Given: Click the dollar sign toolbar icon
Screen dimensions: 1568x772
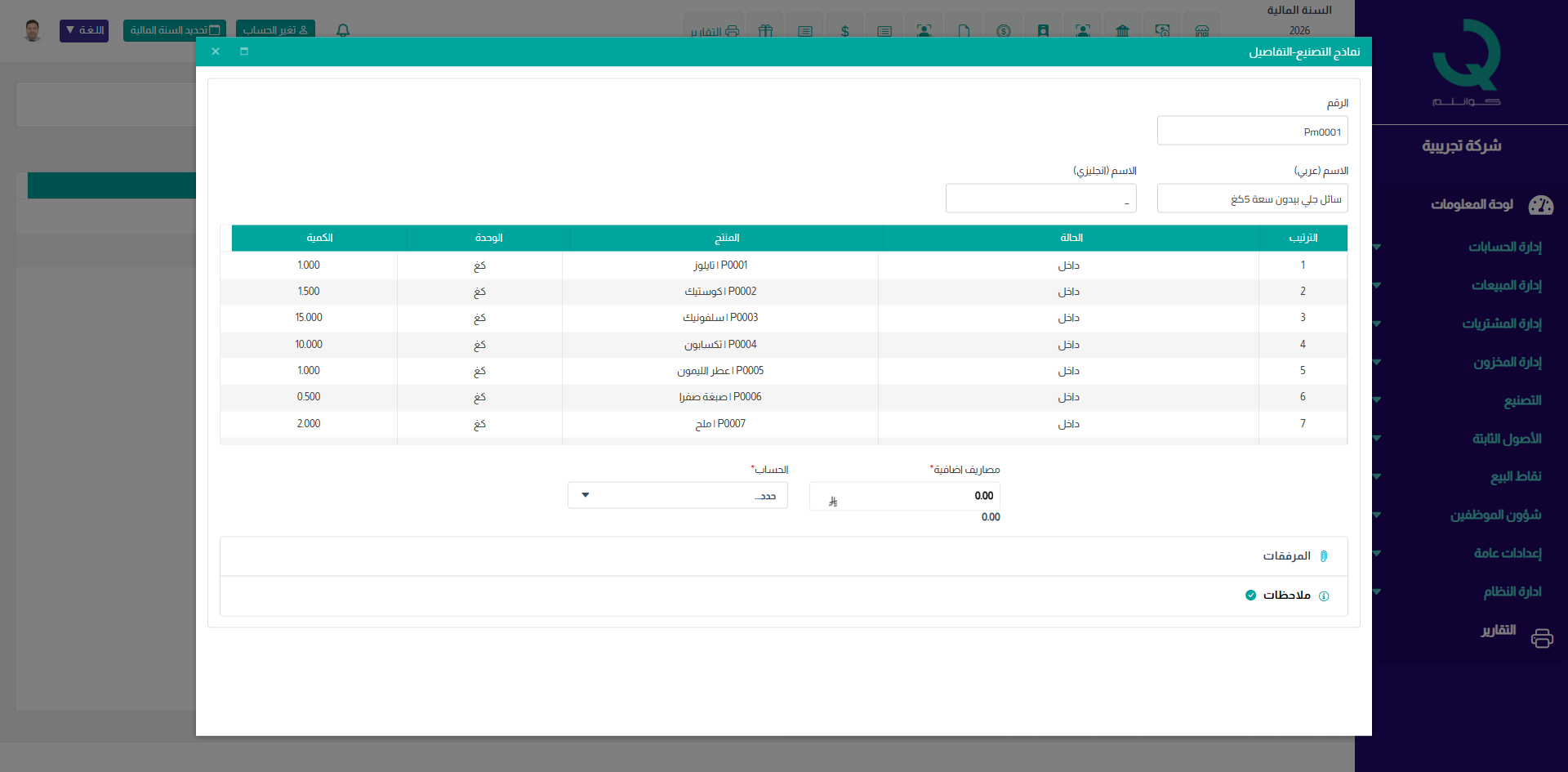Looking at the screenshot, I should (x=844, y=31).
